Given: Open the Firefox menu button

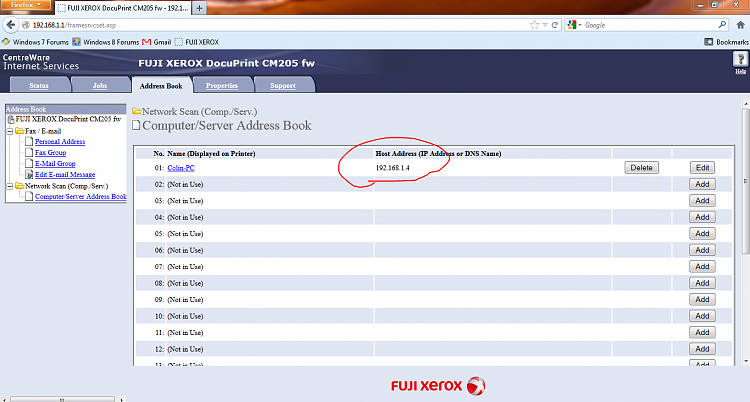Looking at the screenshot, I should click(x=25, y=5).
